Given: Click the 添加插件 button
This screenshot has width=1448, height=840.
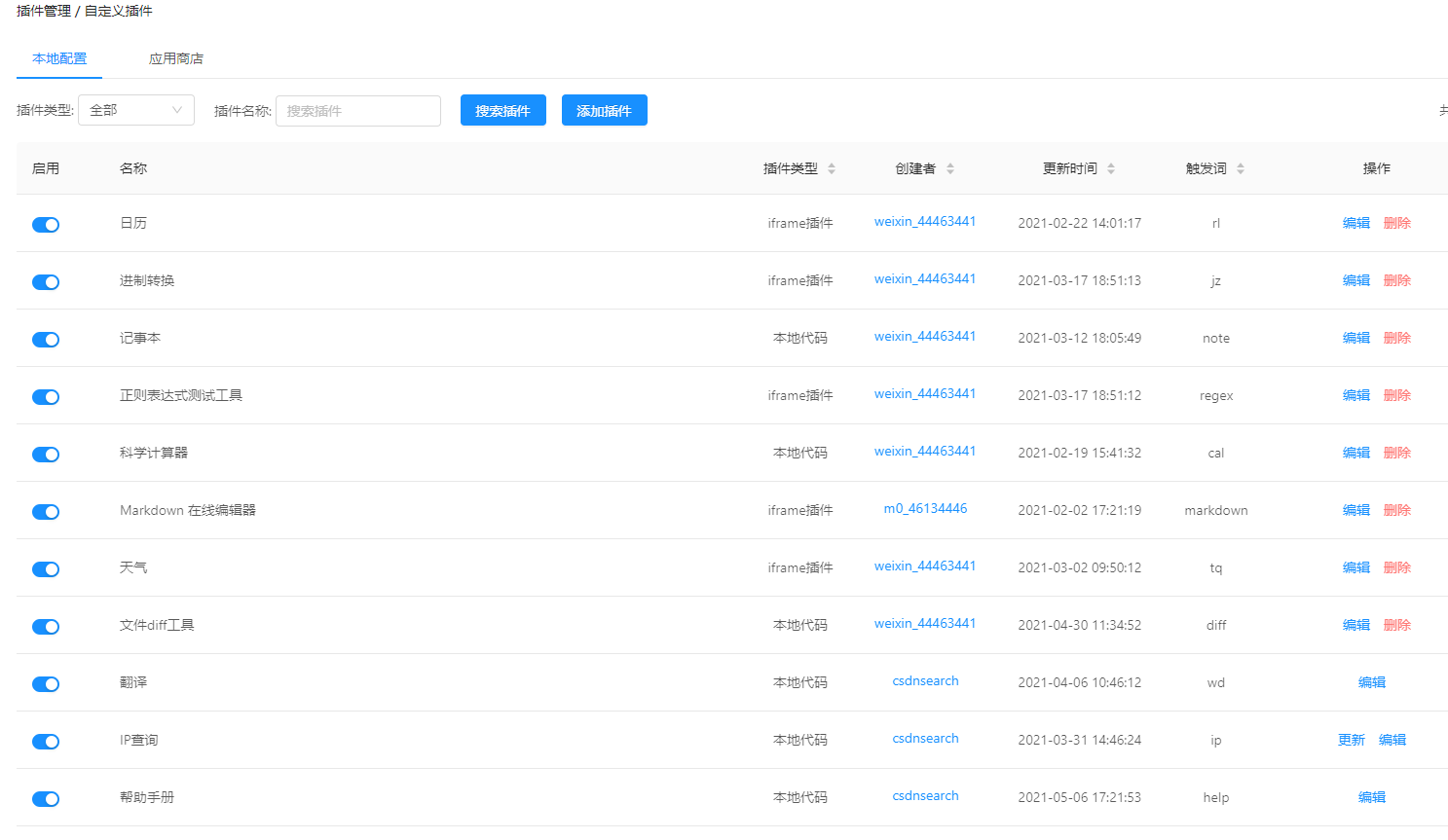Looking at the screenshot, I should (x=604, y=110).
